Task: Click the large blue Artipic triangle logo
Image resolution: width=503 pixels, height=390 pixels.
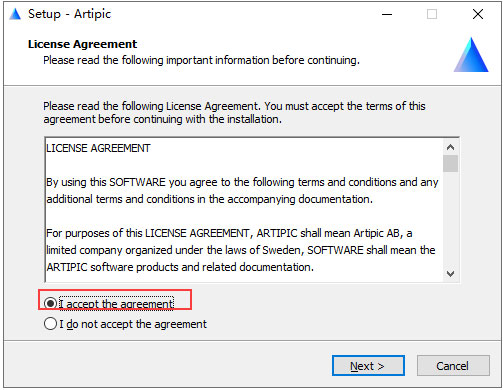Action: pyautogui.click(x=471, y=54)
